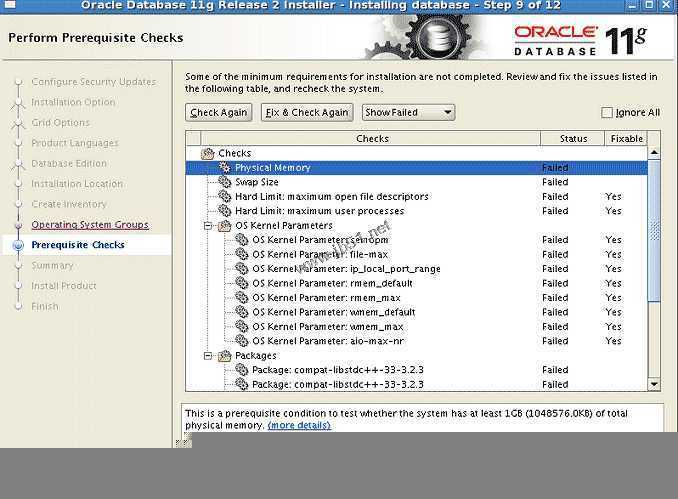Click the checks list vertical scrollbar thumb
678x499 pixels.
654,230
